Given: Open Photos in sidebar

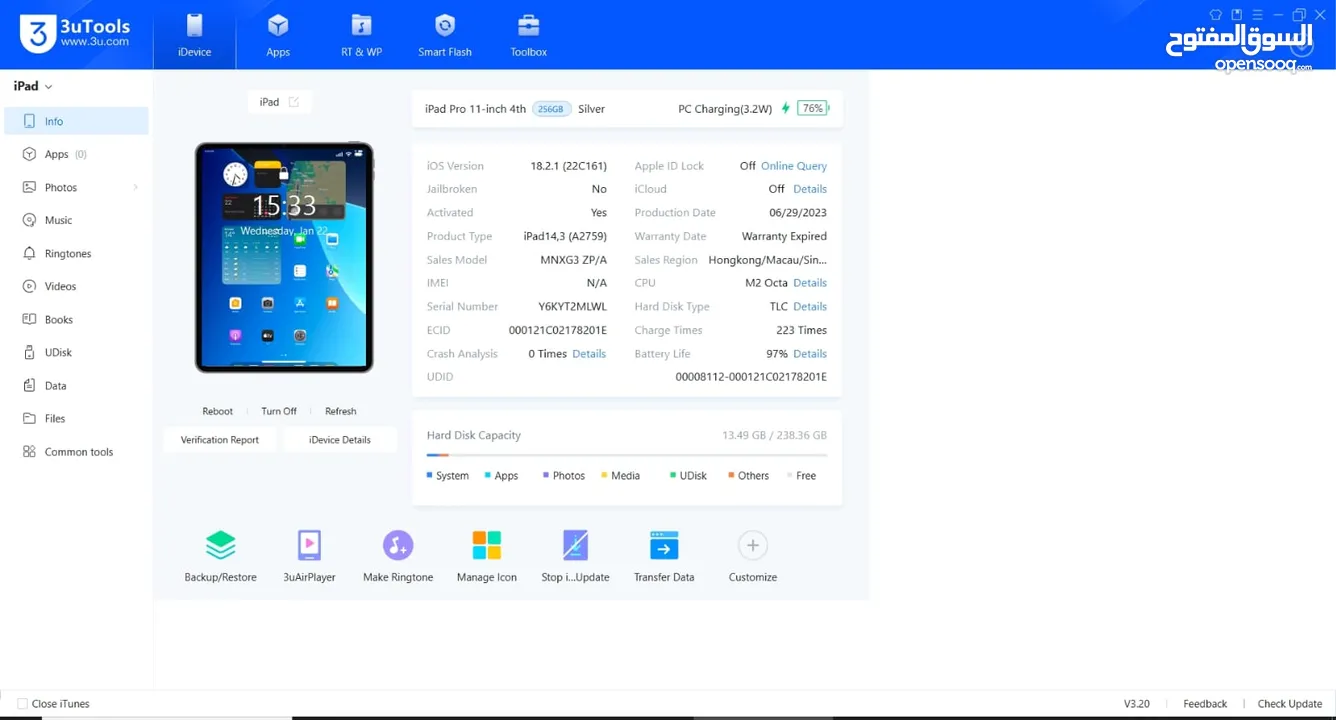Looking at the screenshot, I should [77, 187].
